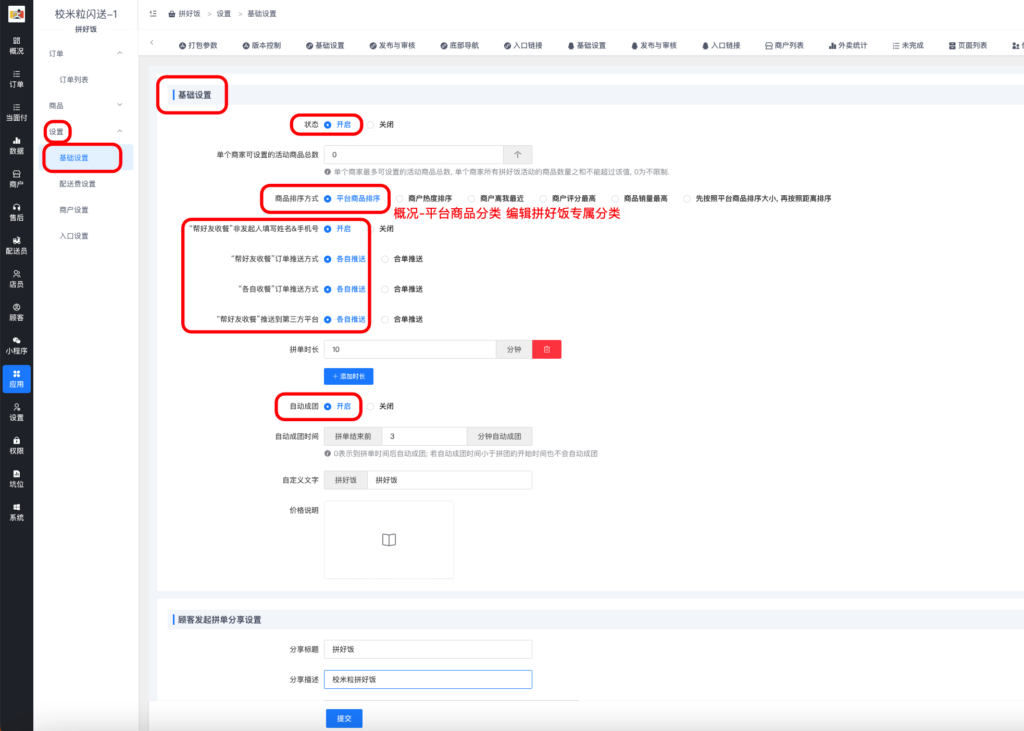Open the 小程序 mini-program sidebar icon
Image resolution: width=1024 pixels, height=731 pixels.
16,344
